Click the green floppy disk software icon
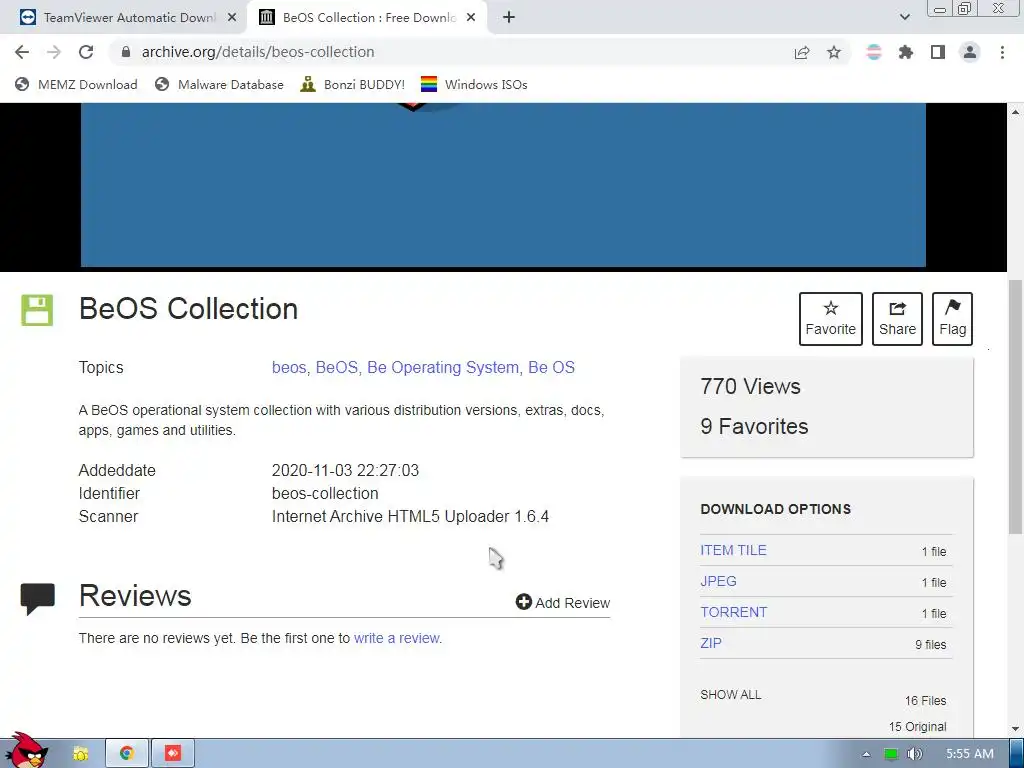Image resolution: width=1024 pixels, height=768 pixels. click(37, 310)
